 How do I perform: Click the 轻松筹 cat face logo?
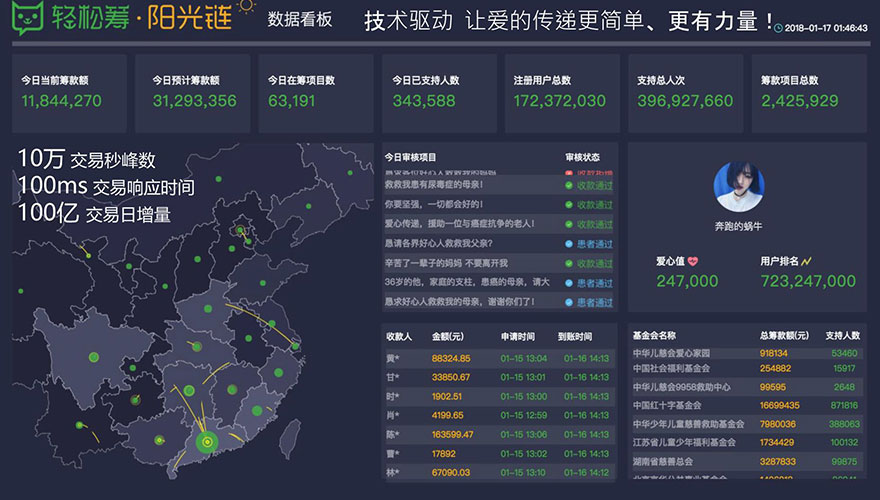28,17
